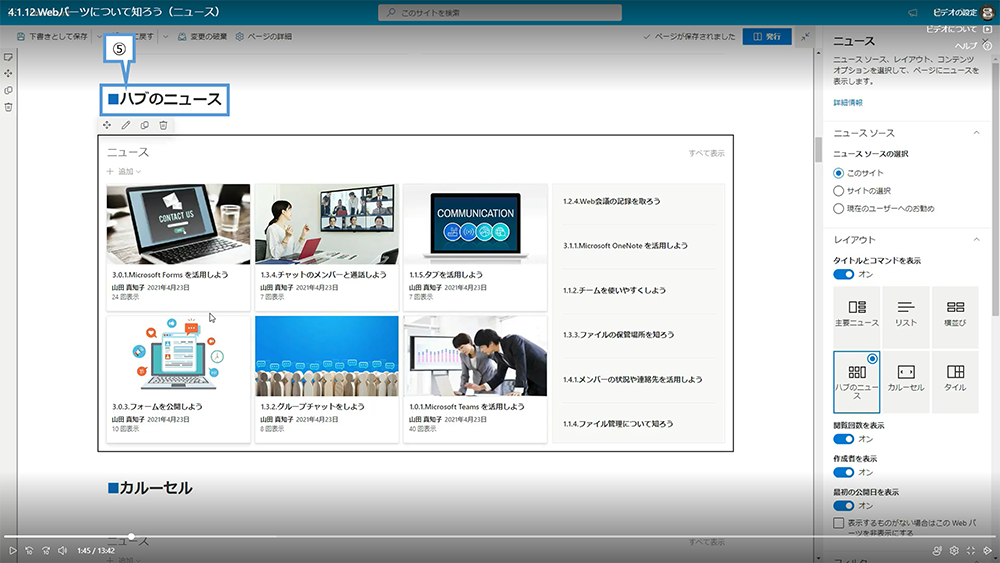Choose the カルーセル layout option
This screenshot has height=563, width=1000.
click(906, 382)
